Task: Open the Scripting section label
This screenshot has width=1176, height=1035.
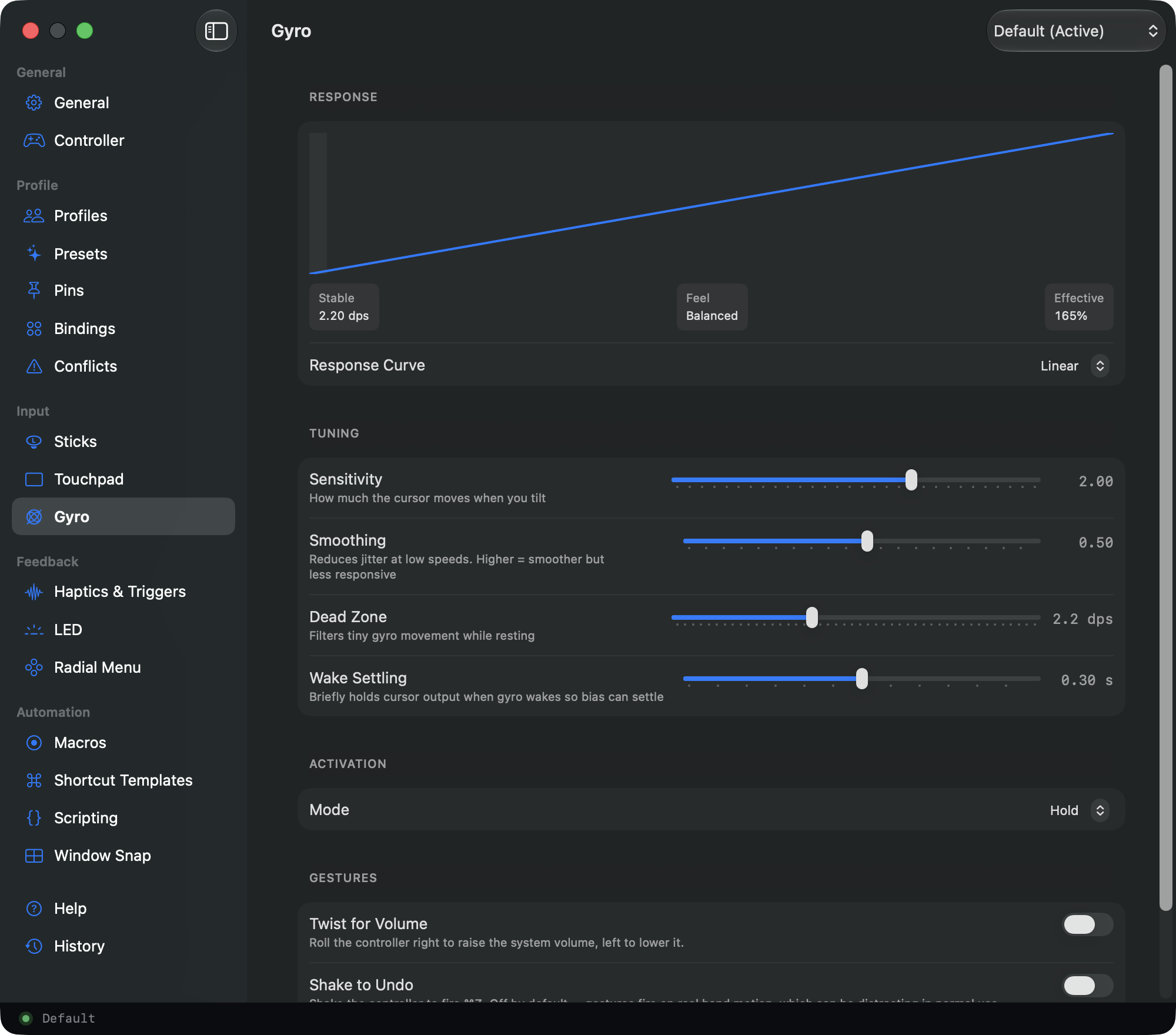Action: click(86, 818)
